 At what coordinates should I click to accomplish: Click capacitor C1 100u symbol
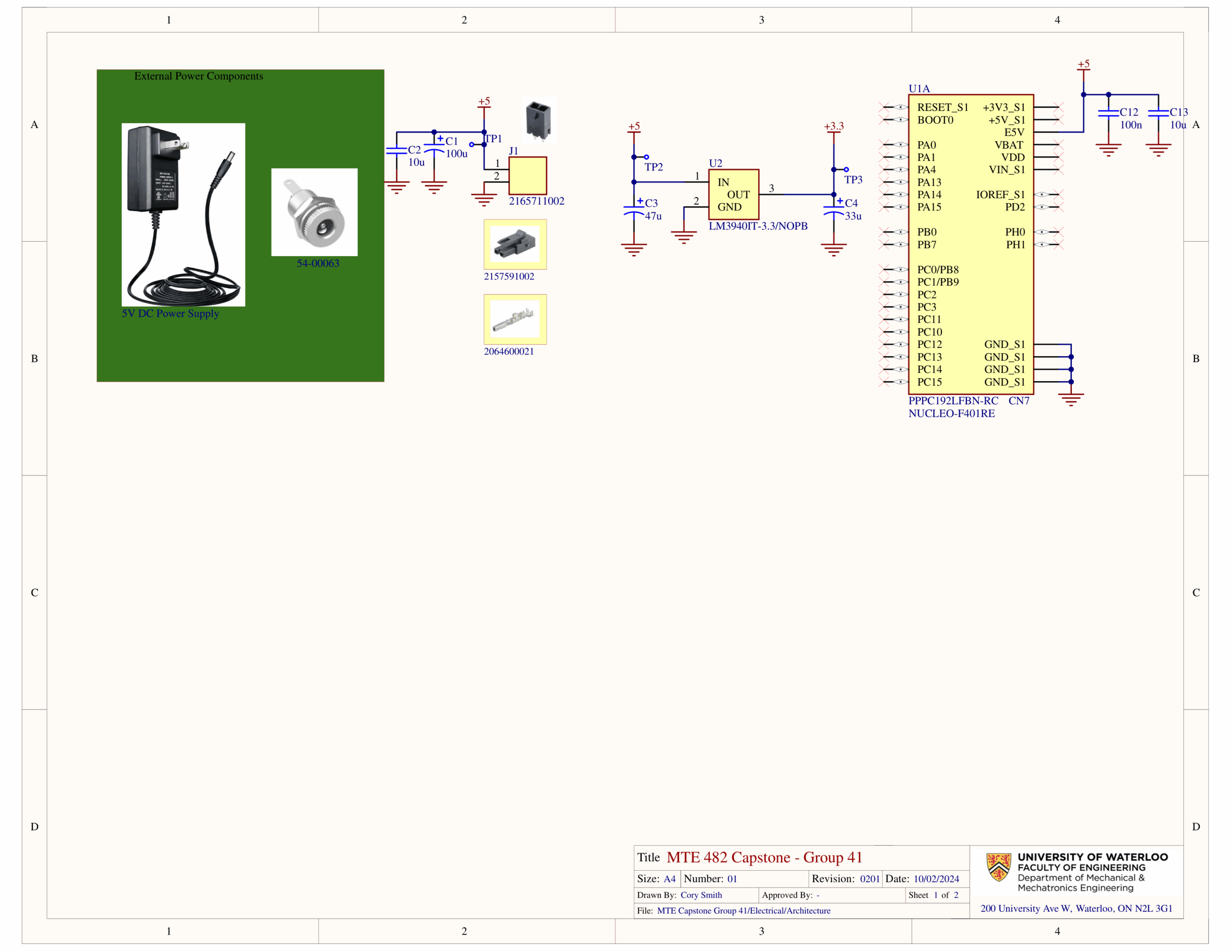(x=434, y=148)
